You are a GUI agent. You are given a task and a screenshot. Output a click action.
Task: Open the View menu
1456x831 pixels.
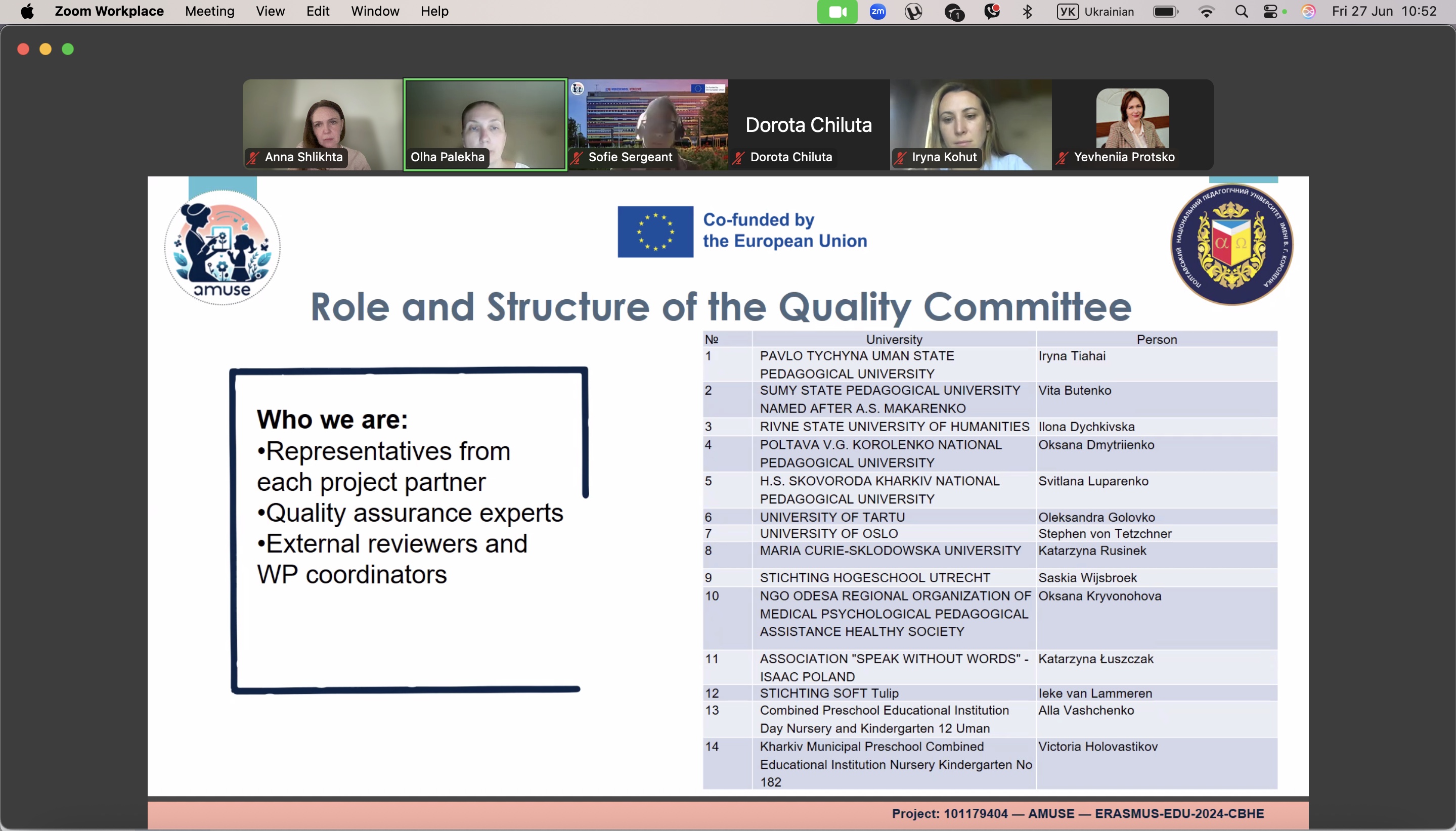click(270, 12)
